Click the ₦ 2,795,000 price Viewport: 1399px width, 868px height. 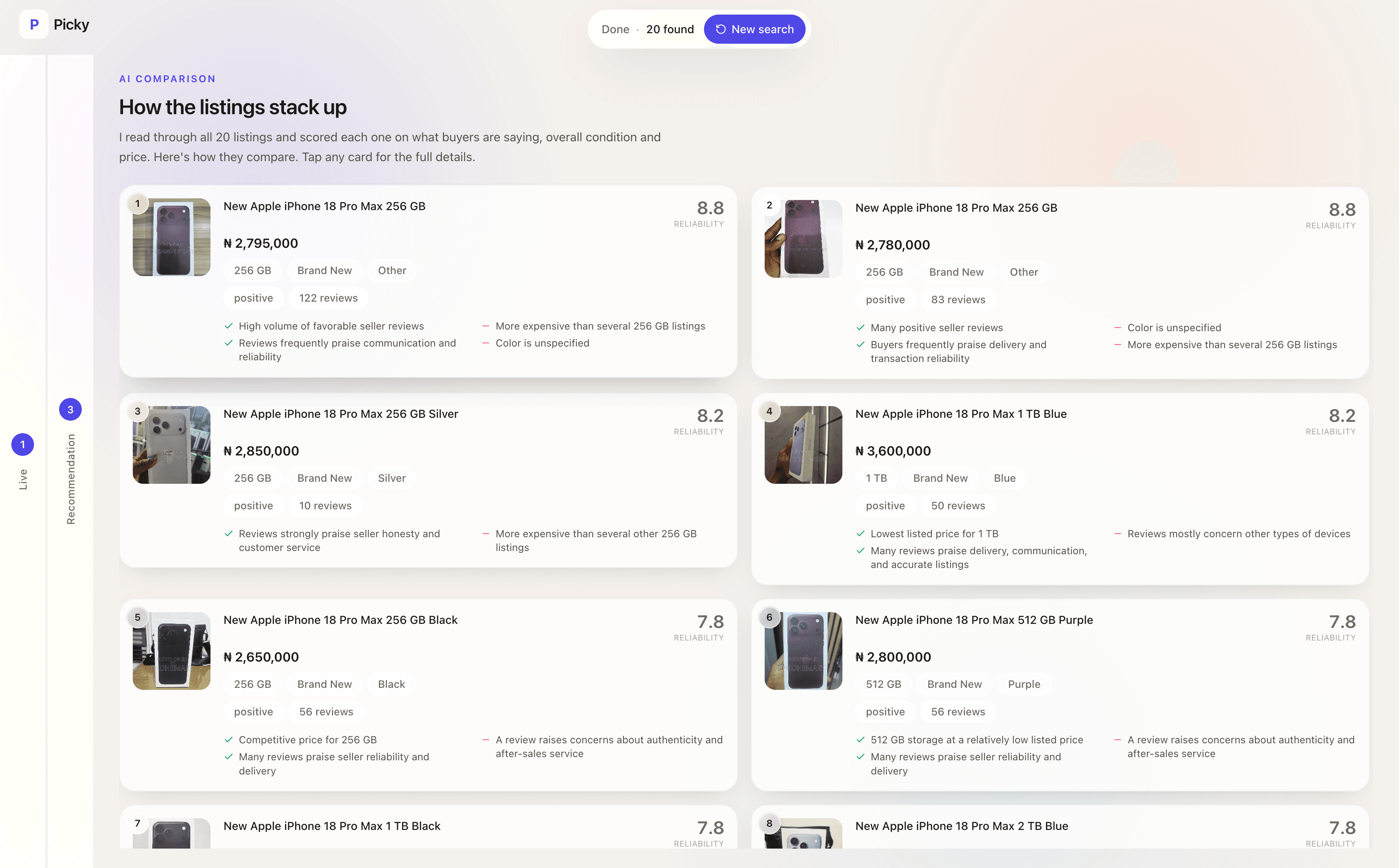(x=261, y=243)
